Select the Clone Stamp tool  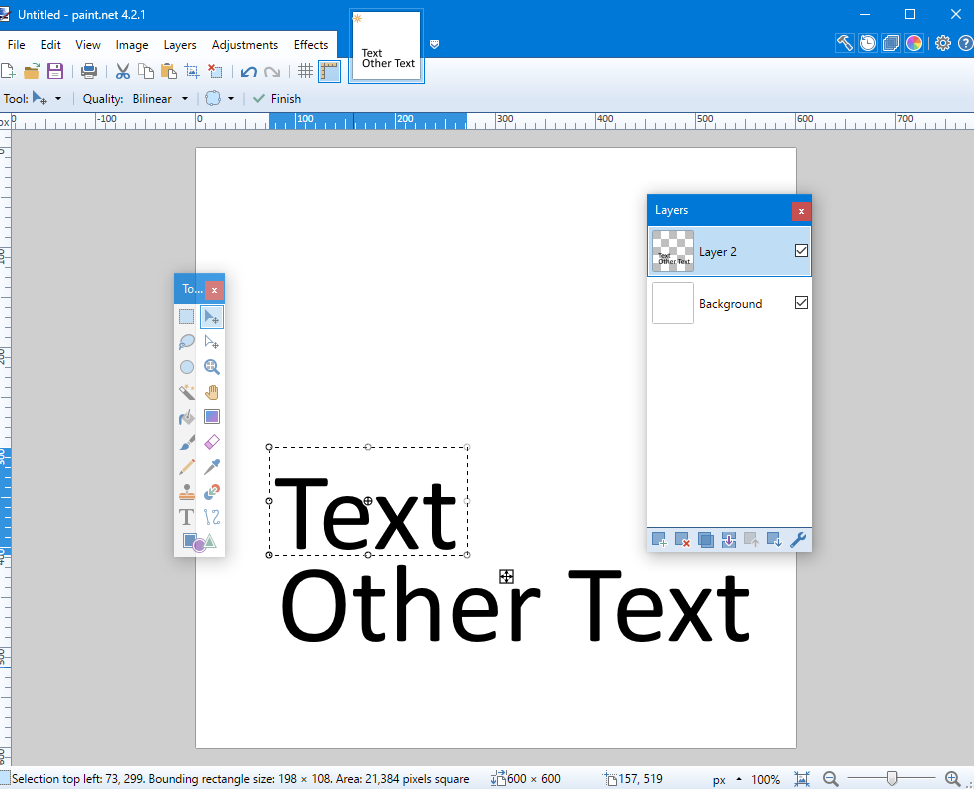[186, 492]
